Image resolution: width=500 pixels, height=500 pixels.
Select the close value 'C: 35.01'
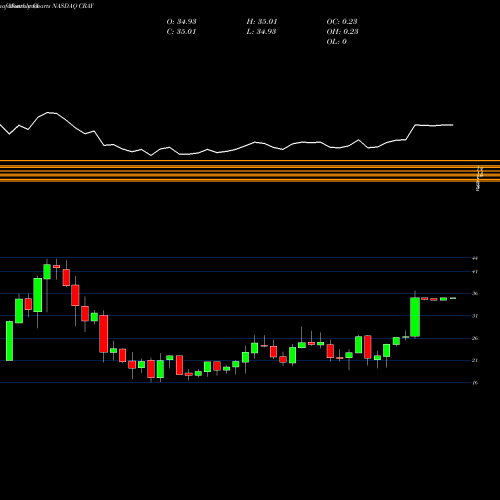pos(181,32)
